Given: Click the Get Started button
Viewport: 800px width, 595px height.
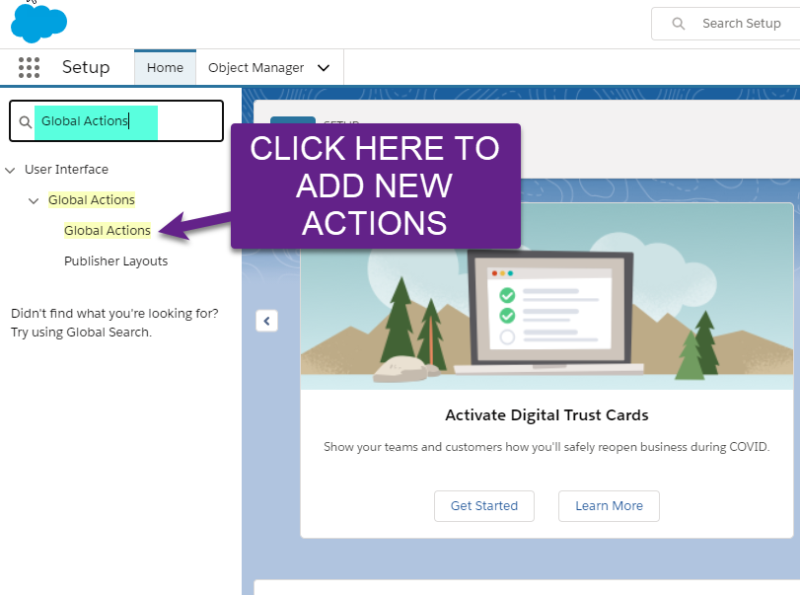Looking at the screenshot, I should 484,506.
